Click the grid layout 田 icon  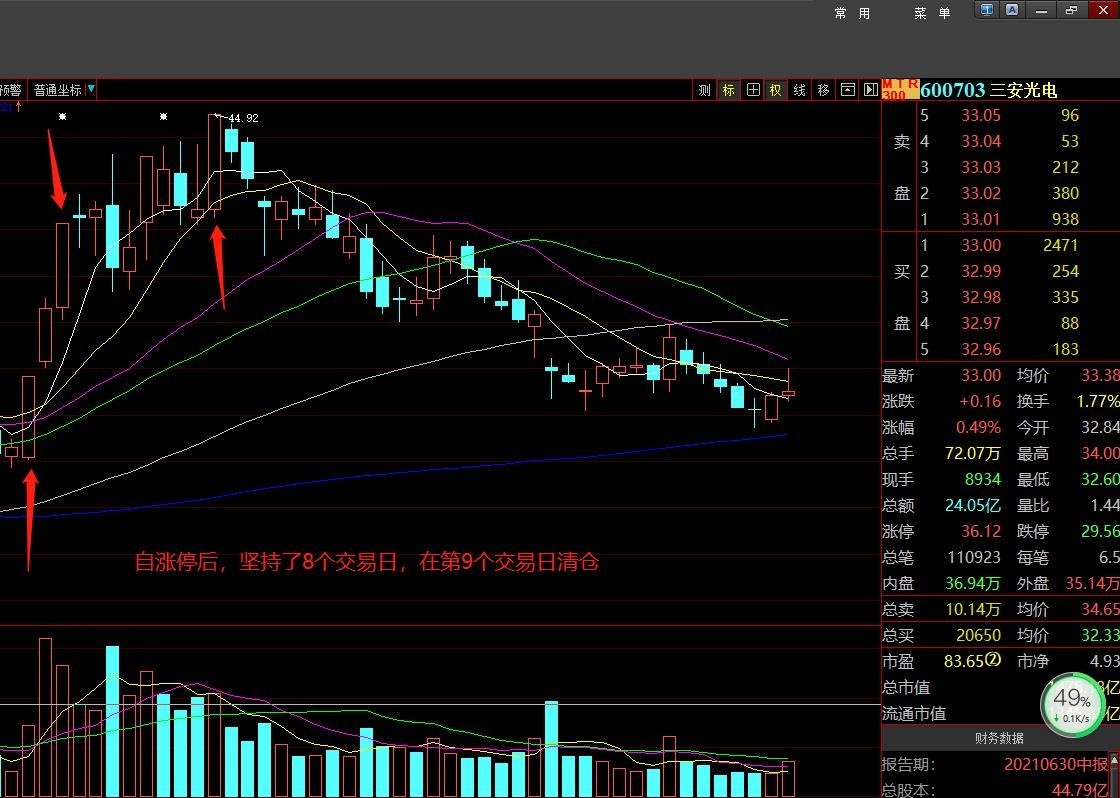click(x=752, y=90)
